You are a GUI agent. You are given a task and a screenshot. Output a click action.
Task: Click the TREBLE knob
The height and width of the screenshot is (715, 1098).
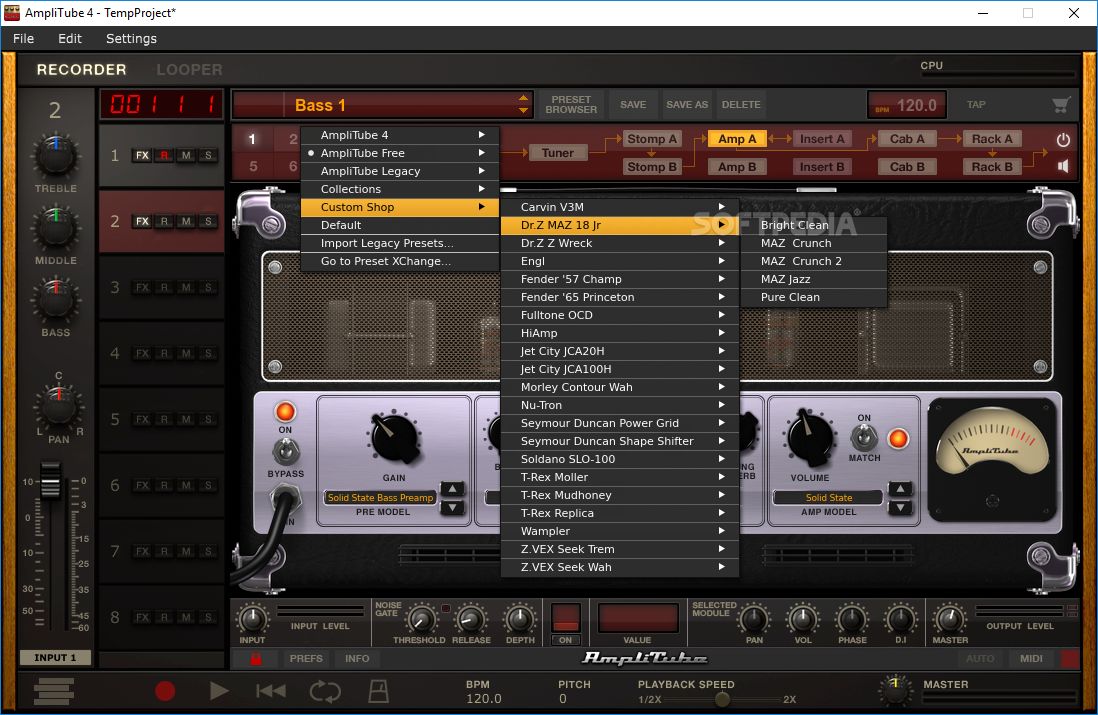[x=56, y=155]
